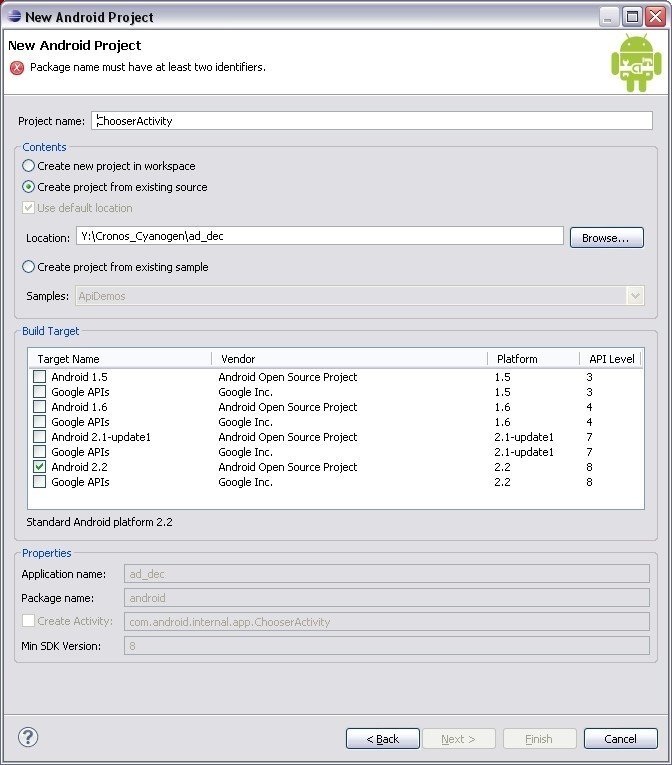The height and width of the screenshot is (765, 672).
Task: Focus the Project name input field
Action: [x=372, y=121]
